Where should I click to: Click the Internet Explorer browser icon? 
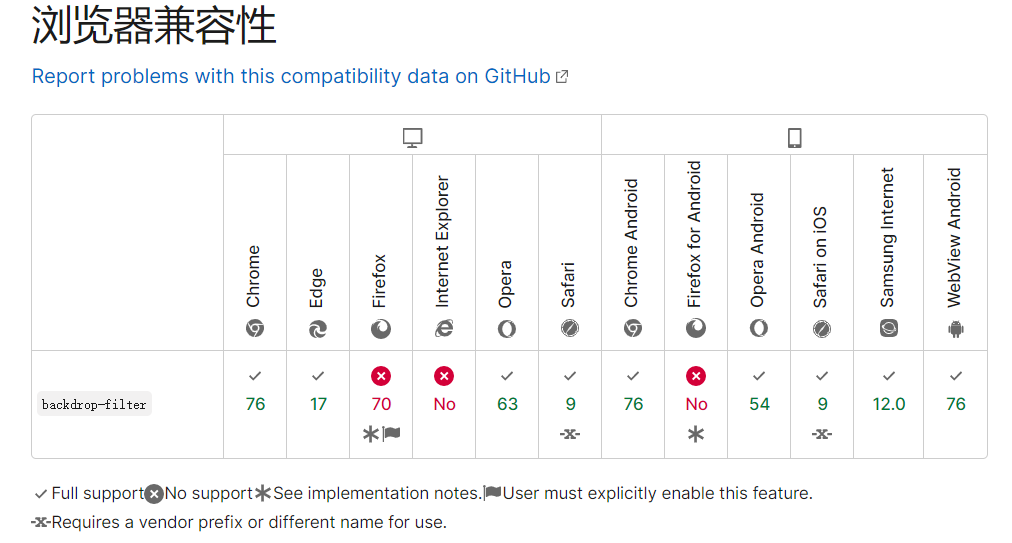(444, 328)
